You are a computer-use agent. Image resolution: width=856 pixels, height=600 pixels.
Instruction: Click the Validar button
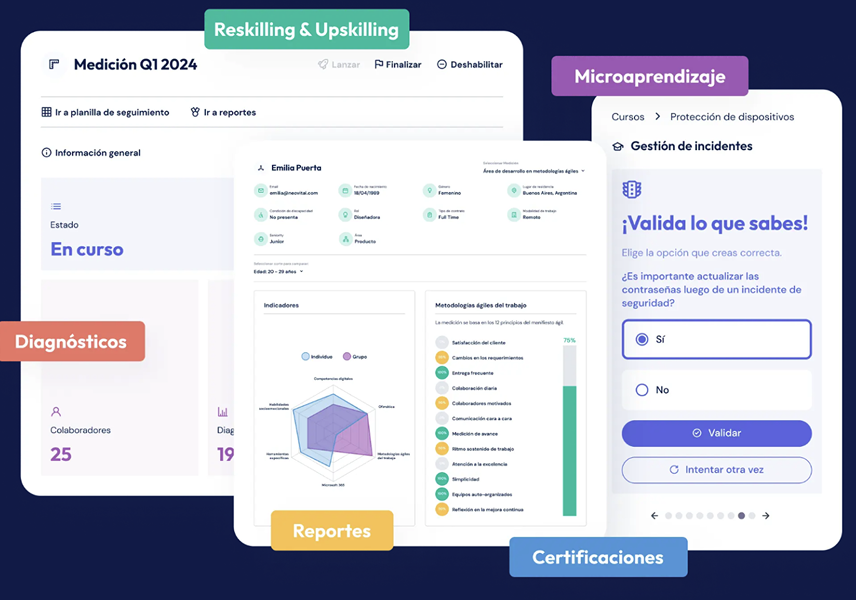(717, 433)
